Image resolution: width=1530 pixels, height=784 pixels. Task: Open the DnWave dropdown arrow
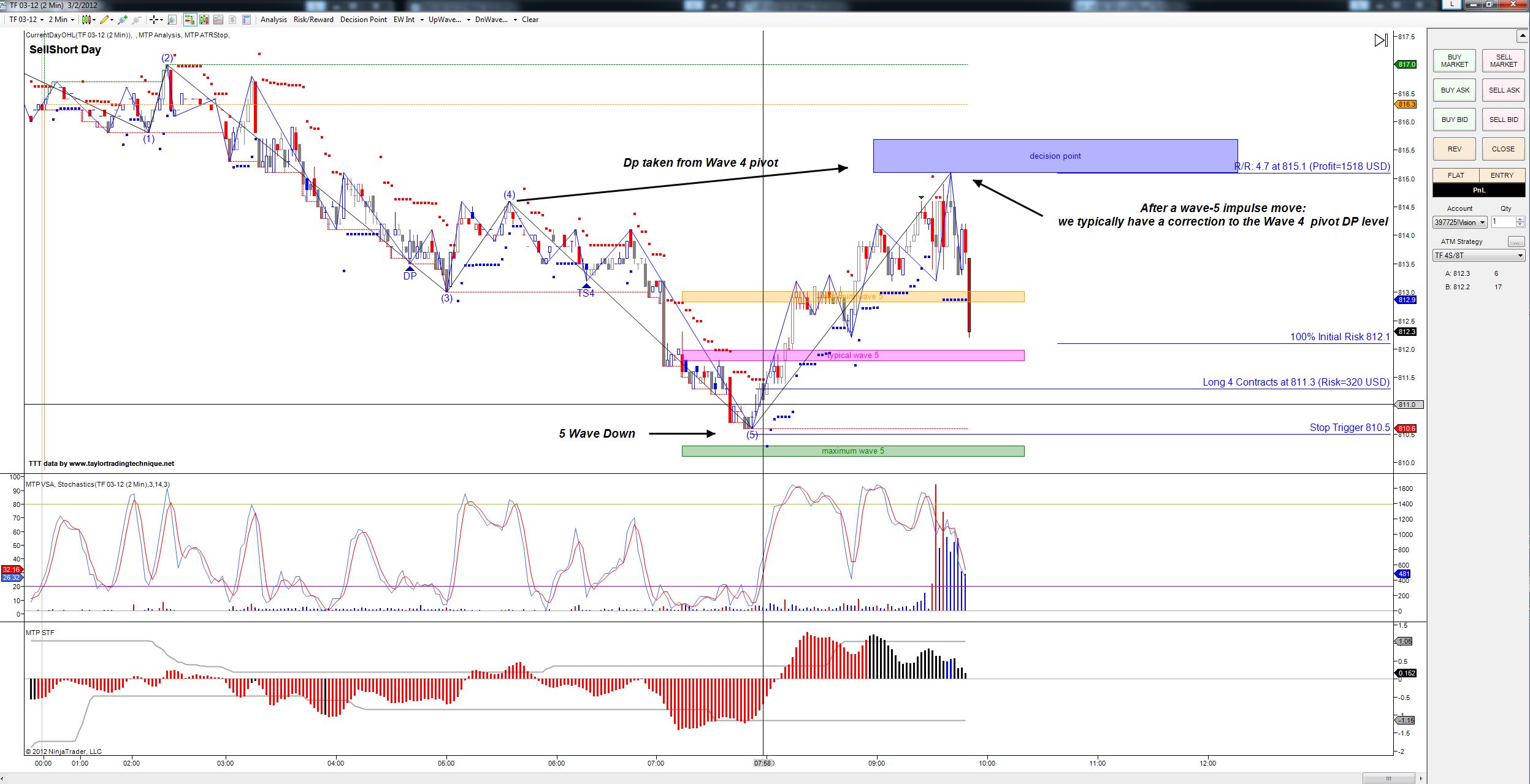point(515,20)
